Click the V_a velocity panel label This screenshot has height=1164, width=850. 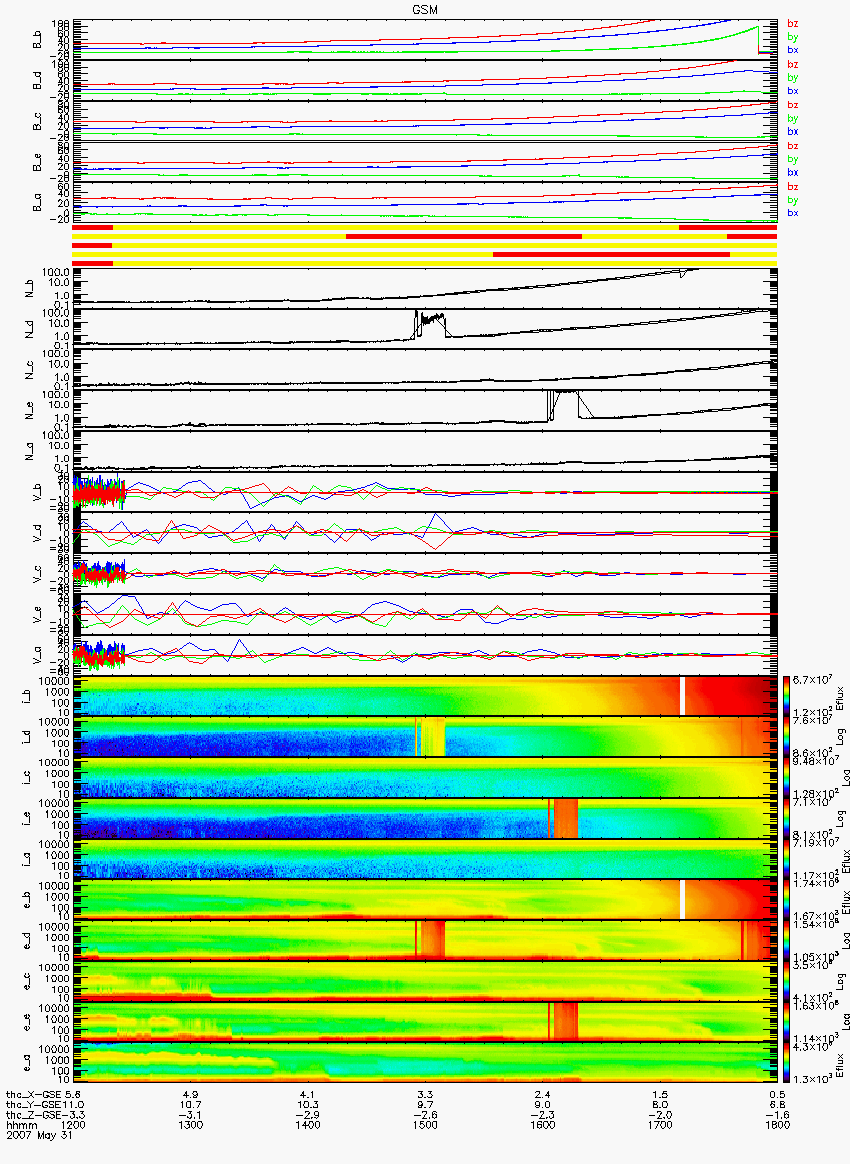[x=36, y=655]
